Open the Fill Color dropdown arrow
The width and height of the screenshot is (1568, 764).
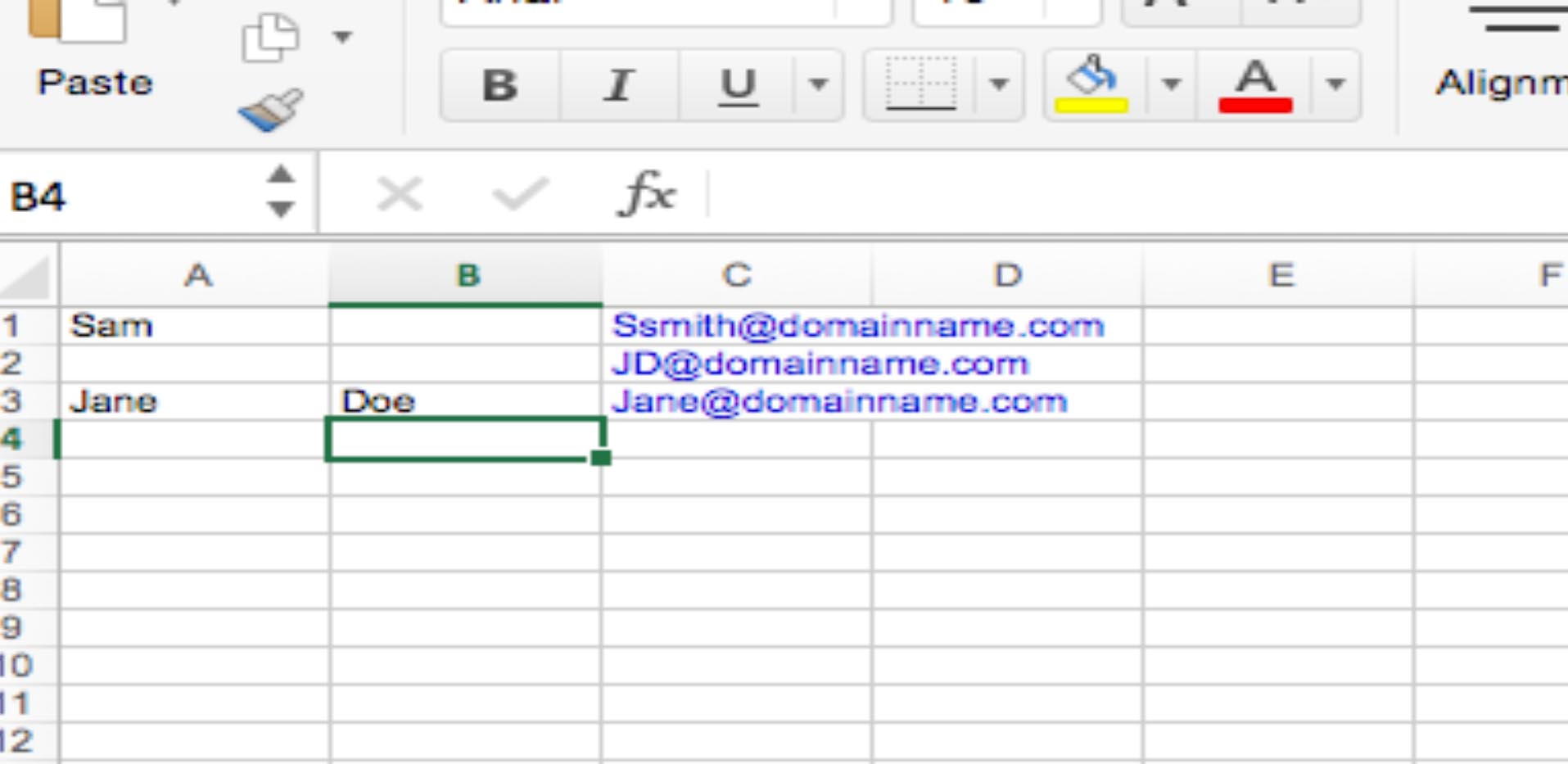(1171, 84)
